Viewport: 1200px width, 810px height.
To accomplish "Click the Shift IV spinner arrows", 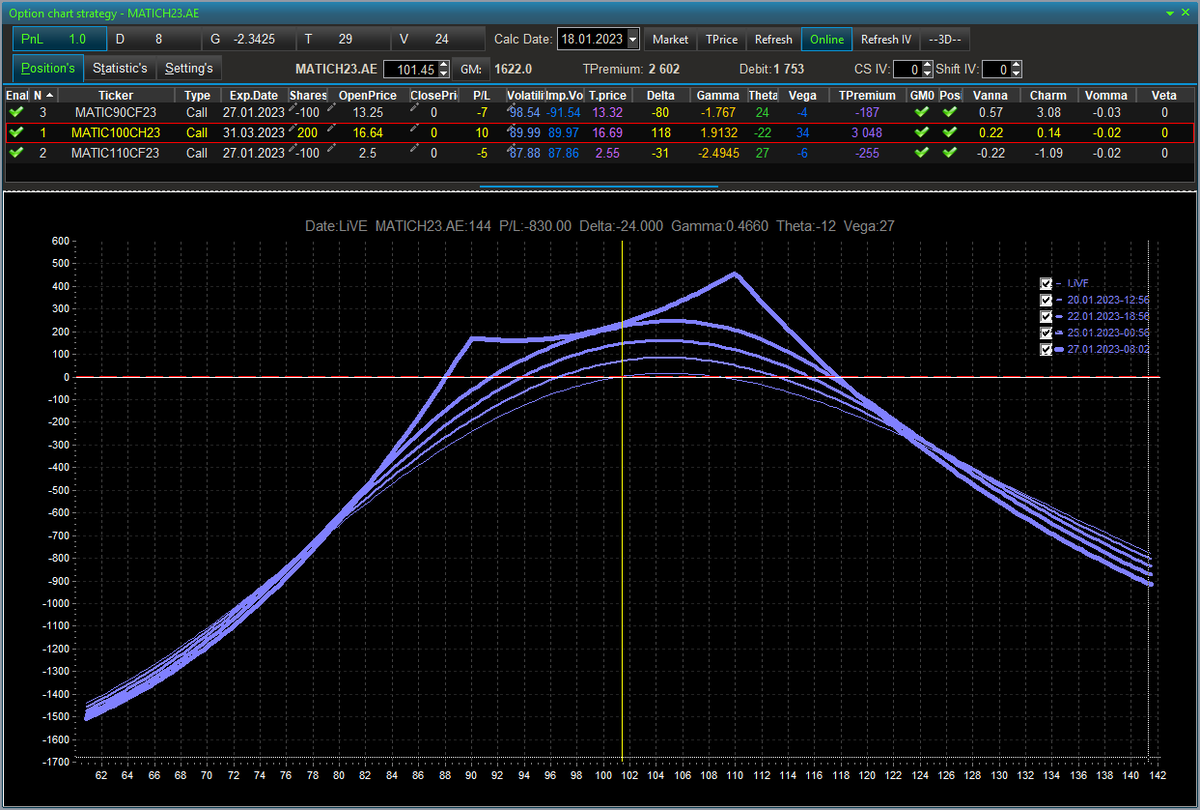I will coord(1016,69).
